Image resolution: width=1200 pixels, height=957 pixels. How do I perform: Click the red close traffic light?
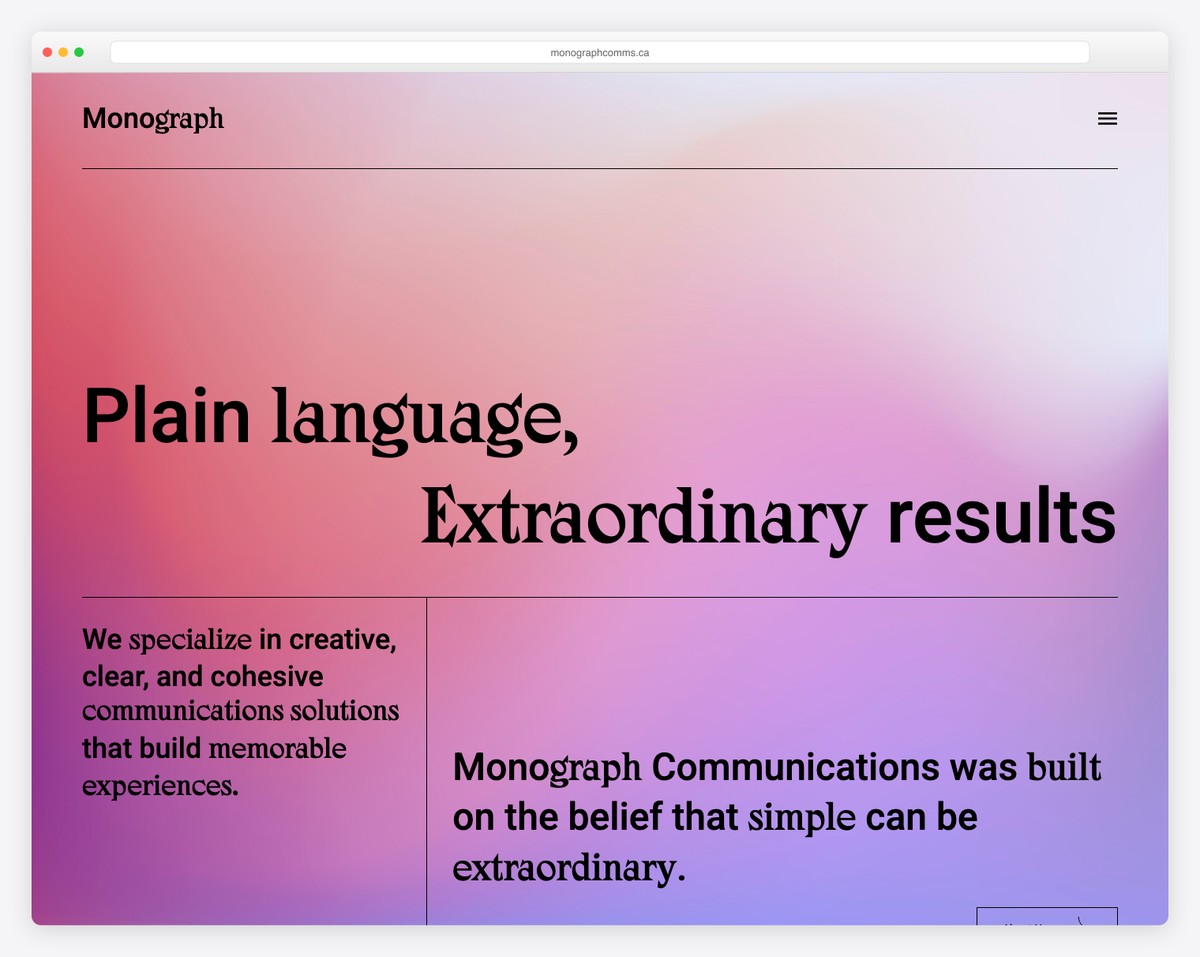46,51
